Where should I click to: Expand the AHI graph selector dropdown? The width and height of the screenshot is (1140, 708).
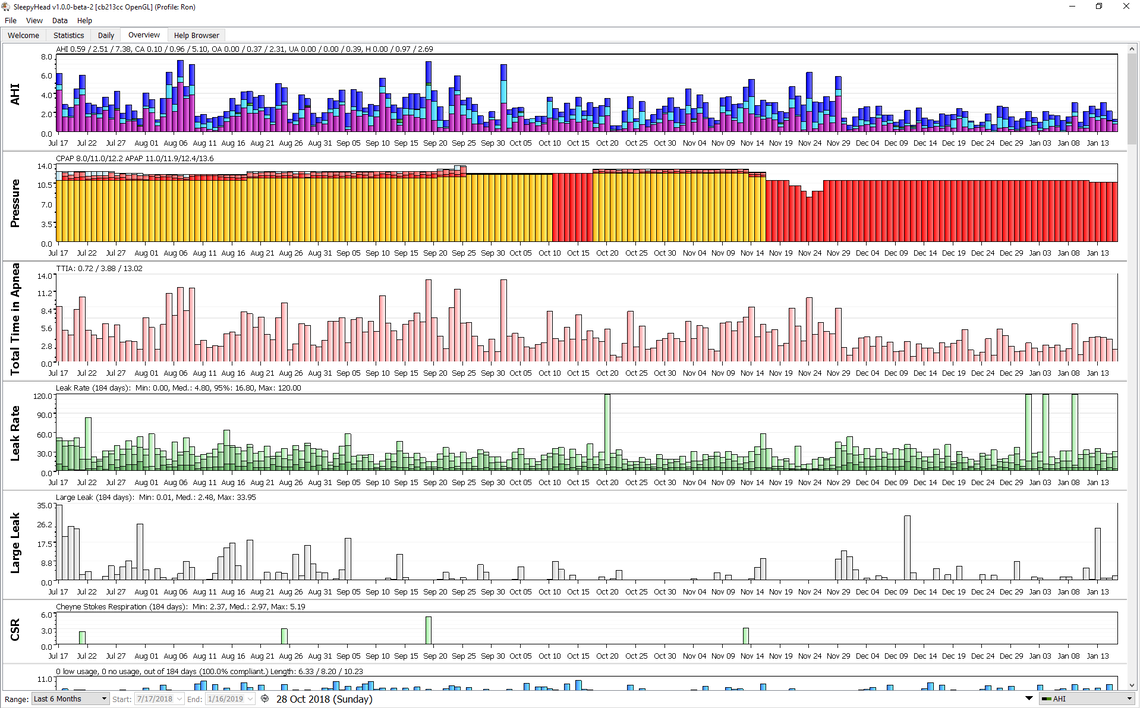(1130, 699)
